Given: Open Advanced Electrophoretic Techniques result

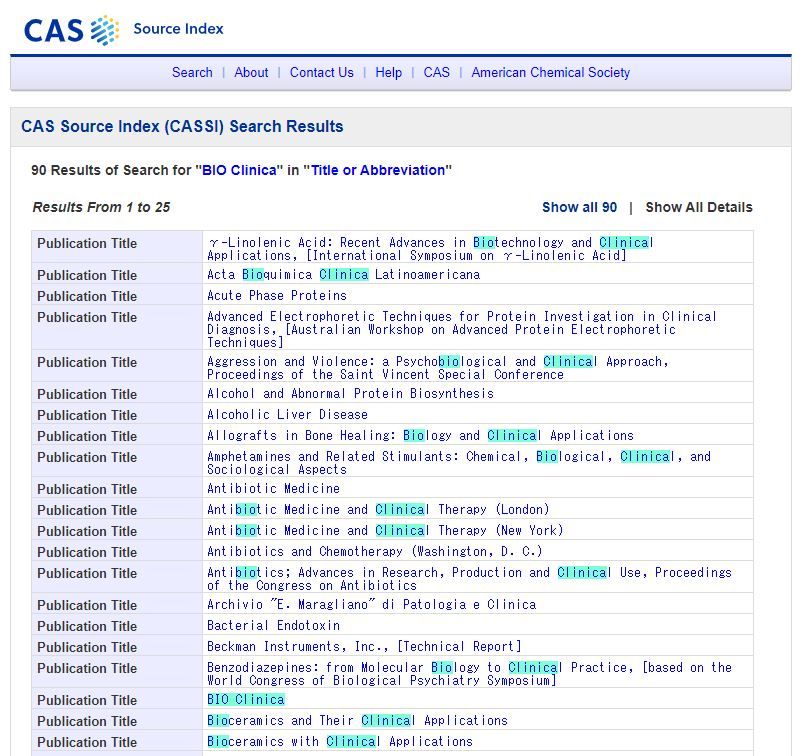Looking at the screenshot, I should coord(461,329).
